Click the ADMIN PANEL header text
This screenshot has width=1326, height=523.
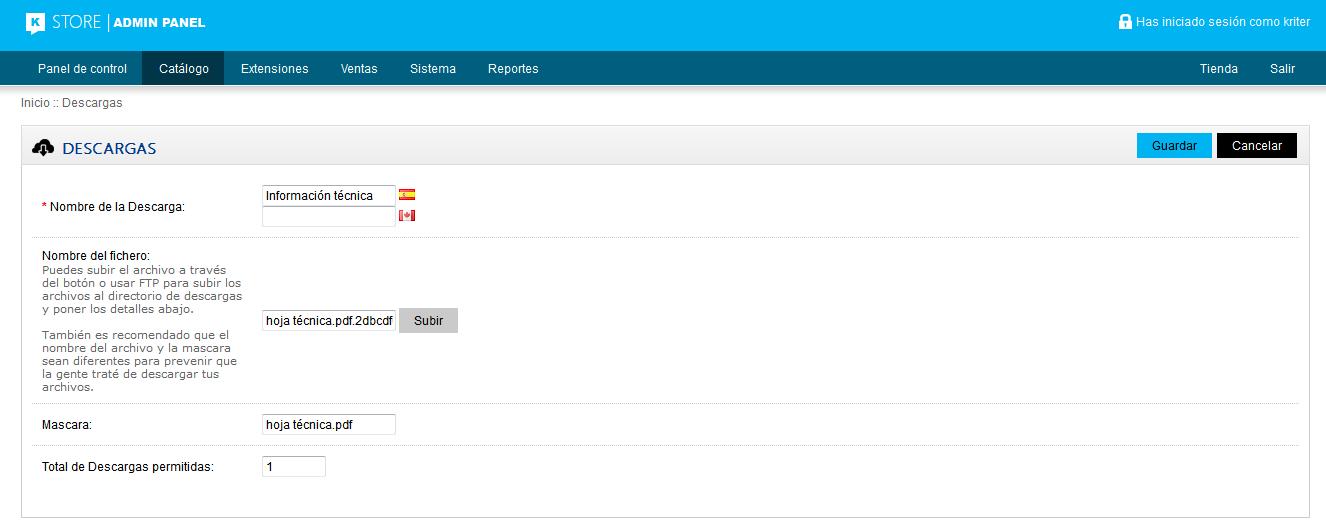[160, 23]
